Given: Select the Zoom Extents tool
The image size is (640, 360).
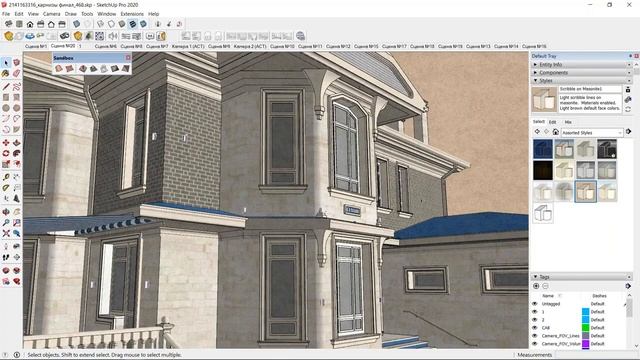Looking at the screenshot, I should click(6, 233).
